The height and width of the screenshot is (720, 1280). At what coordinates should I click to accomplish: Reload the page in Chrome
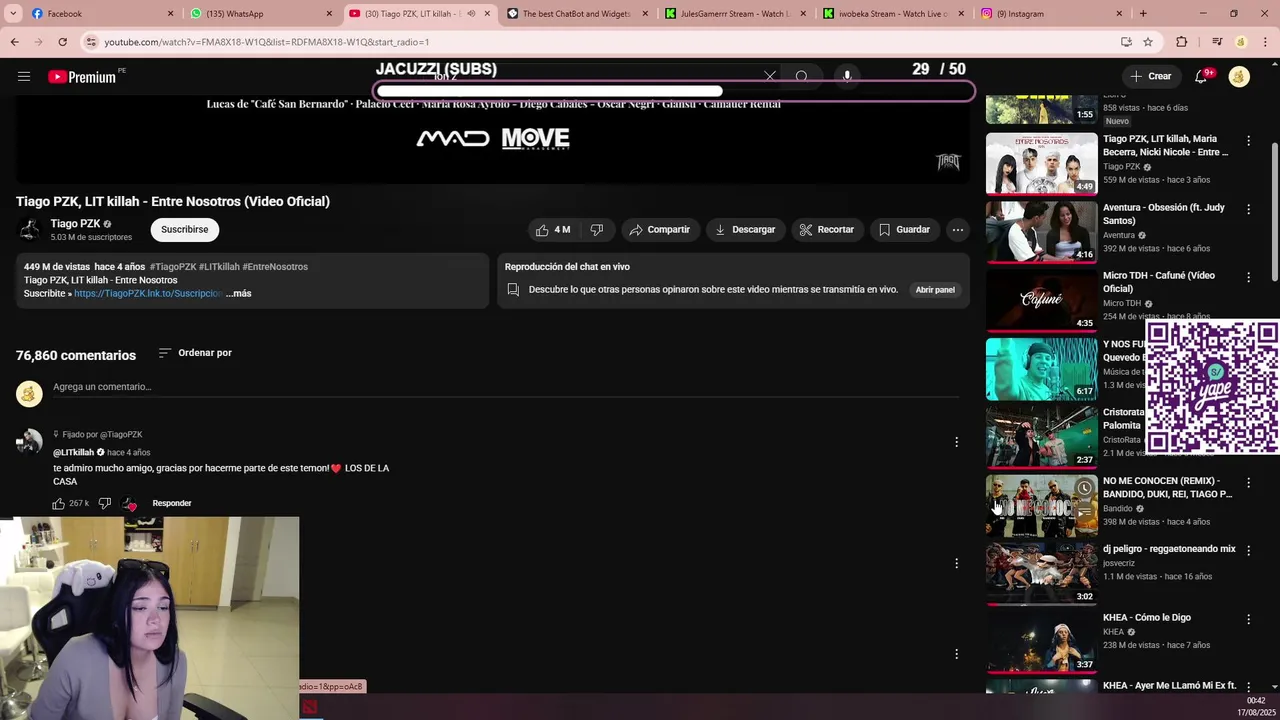click(62, 42)
